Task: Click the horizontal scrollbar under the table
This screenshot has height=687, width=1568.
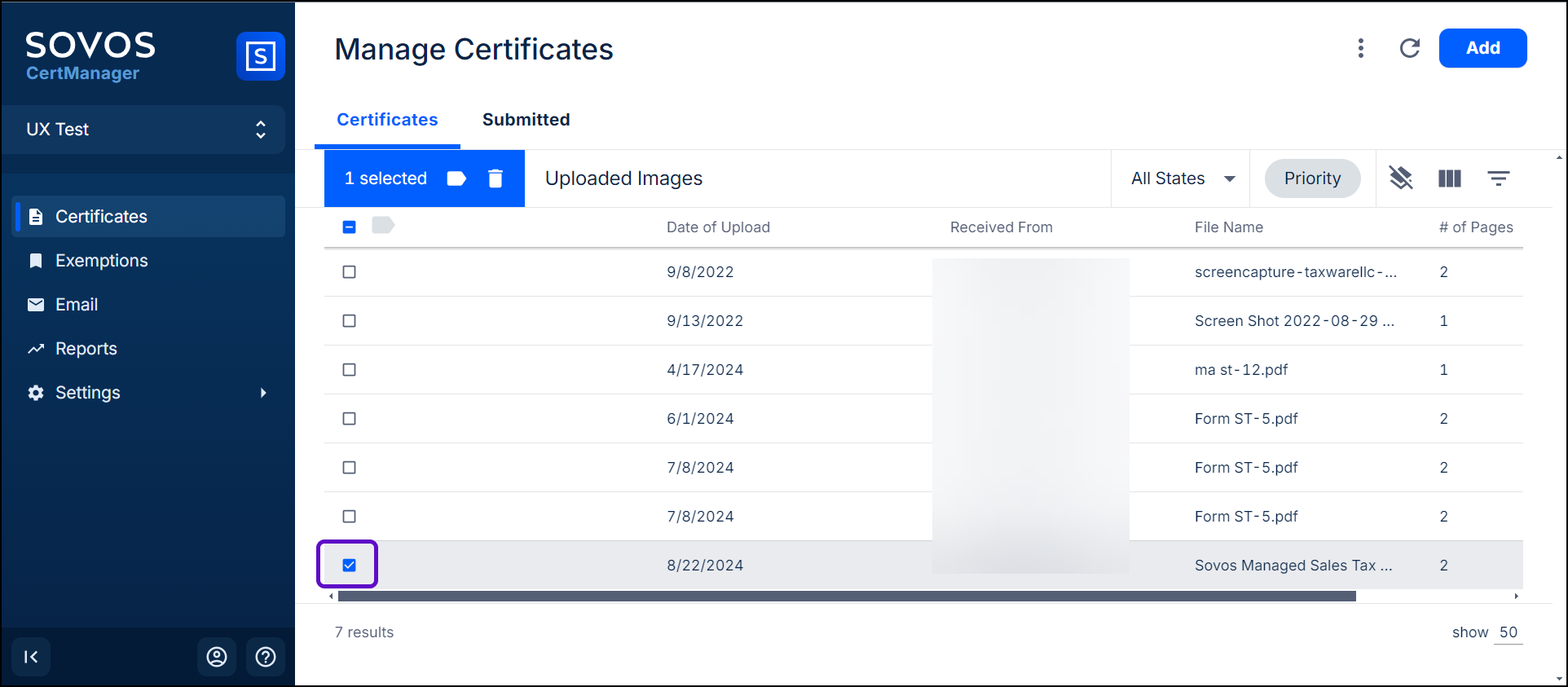Action: click(846, 597)
